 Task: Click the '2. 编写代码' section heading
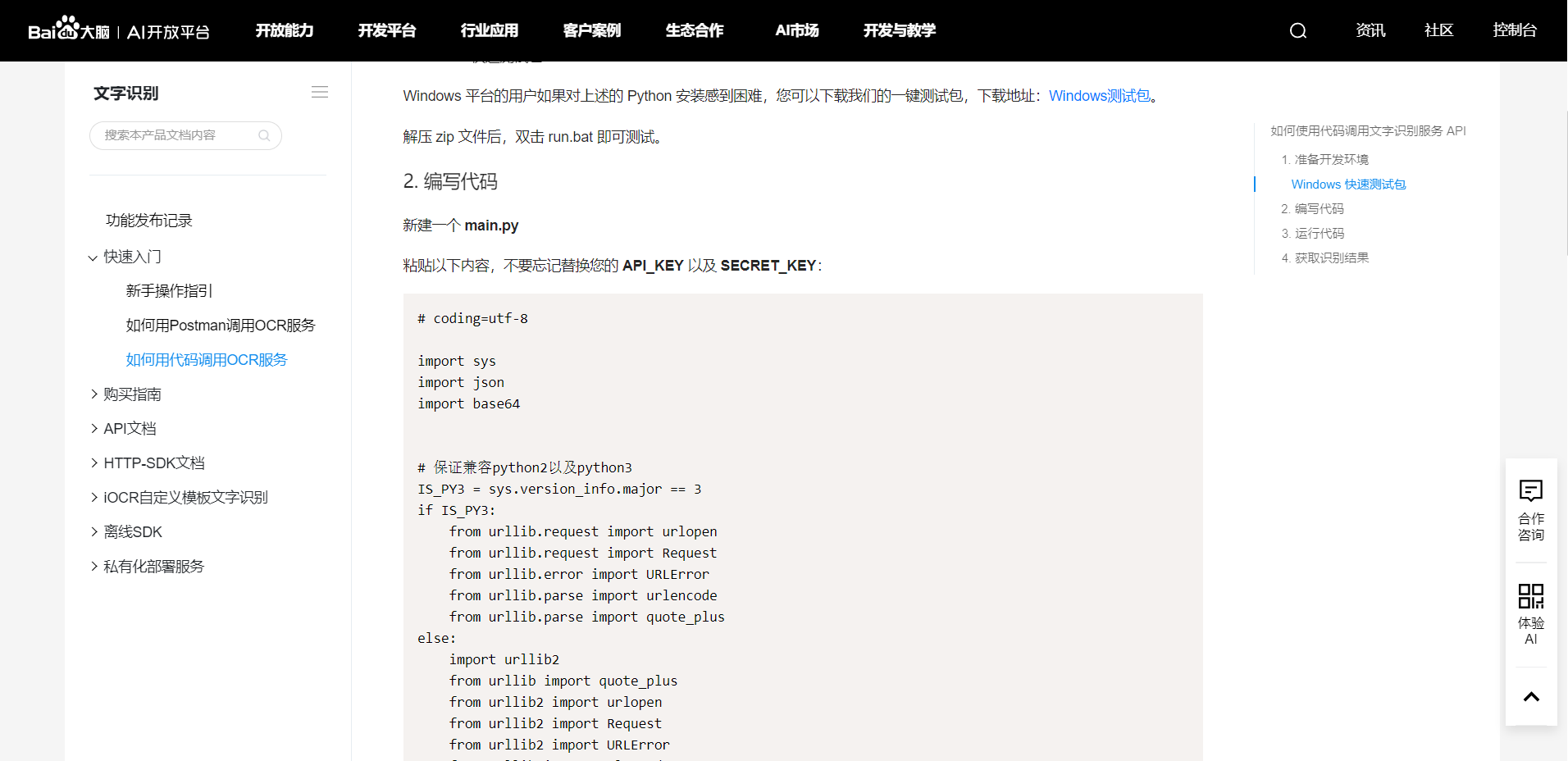pos(450,181)
